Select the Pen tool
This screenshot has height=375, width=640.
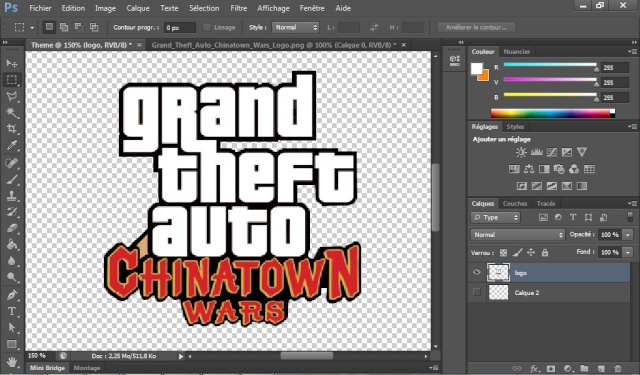pos(12,294)
